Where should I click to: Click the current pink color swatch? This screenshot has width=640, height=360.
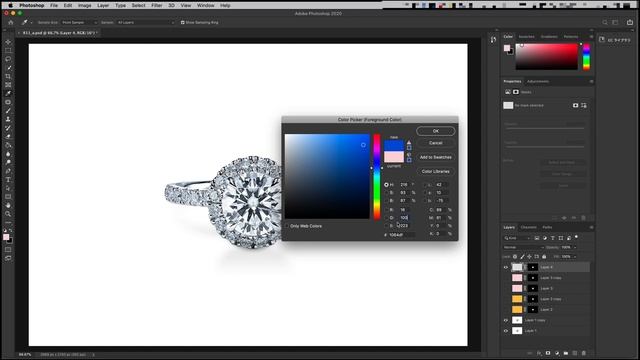click(x=394, y=157)
